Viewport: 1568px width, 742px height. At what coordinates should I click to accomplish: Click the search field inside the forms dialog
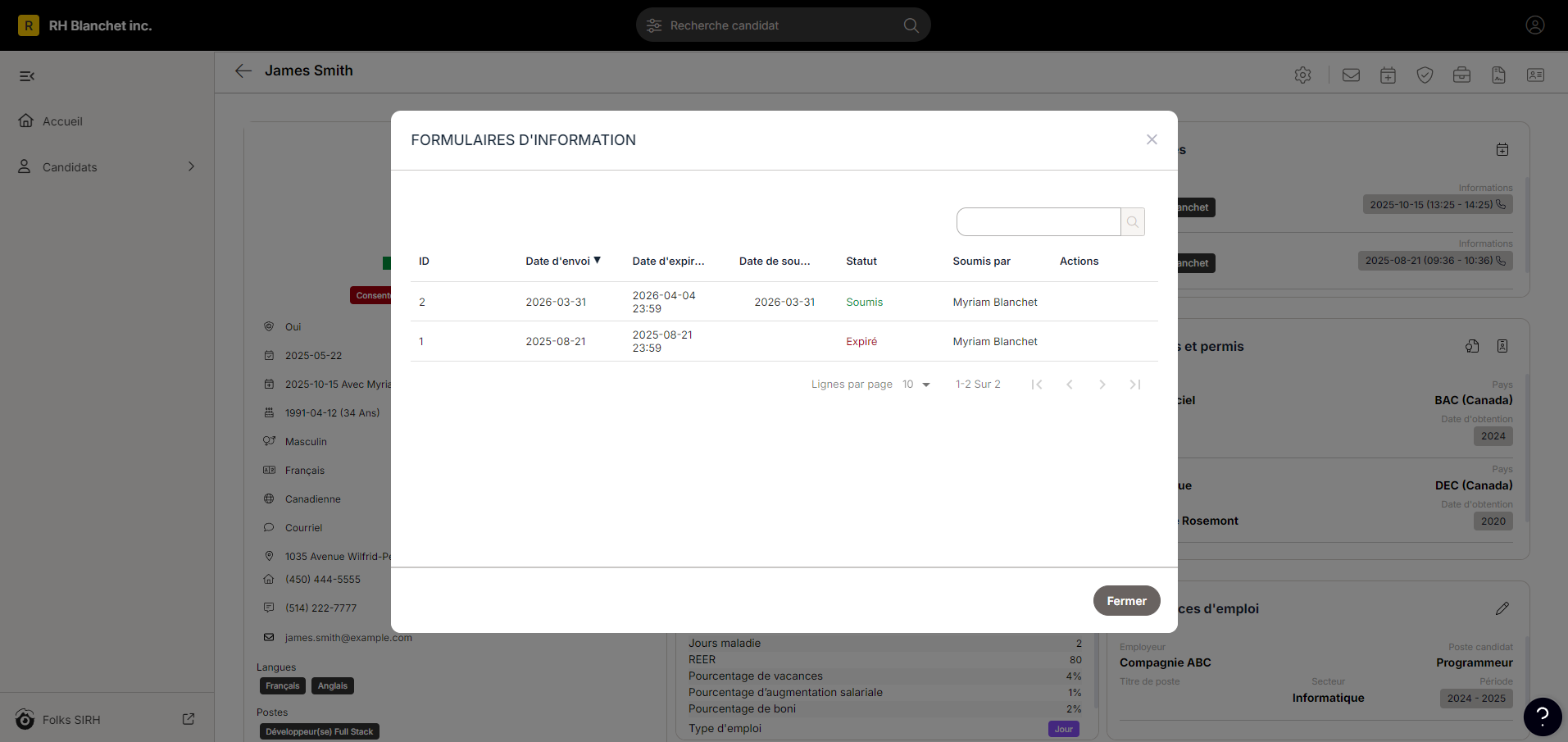[x=1039, y=221]
